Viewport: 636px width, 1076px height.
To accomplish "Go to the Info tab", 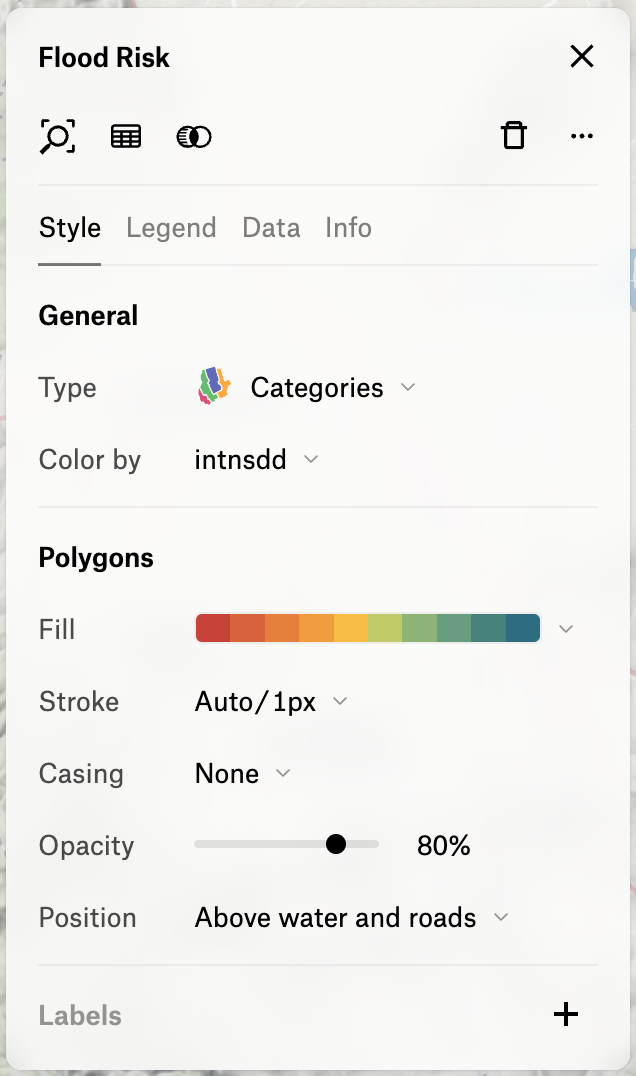I will tap(349, 228).
